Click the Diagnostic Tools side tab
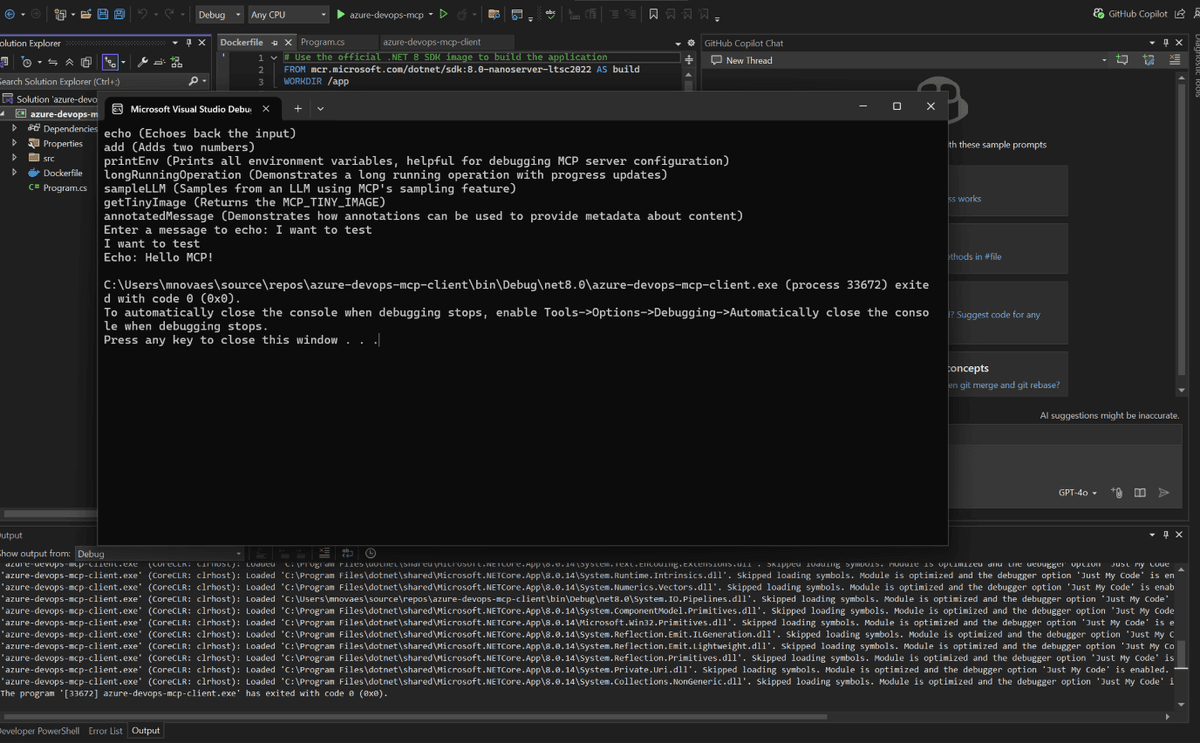This screenshot has height=743, width=1200. 1195,68
